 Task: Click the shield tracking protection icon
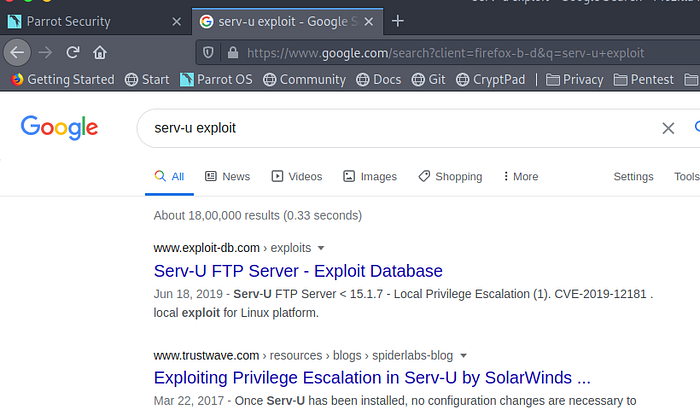[208, 52]
